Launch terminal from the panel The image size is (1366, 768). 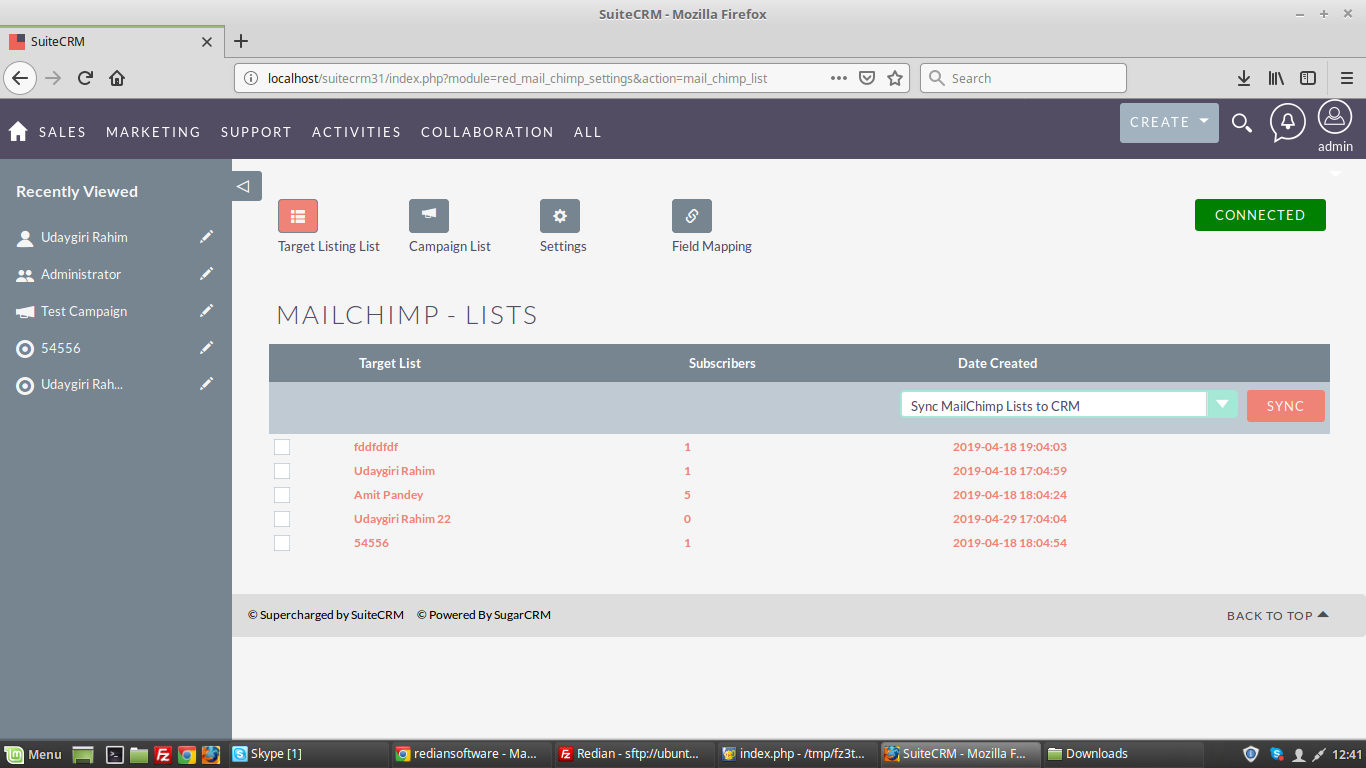[x=115, y=754]
